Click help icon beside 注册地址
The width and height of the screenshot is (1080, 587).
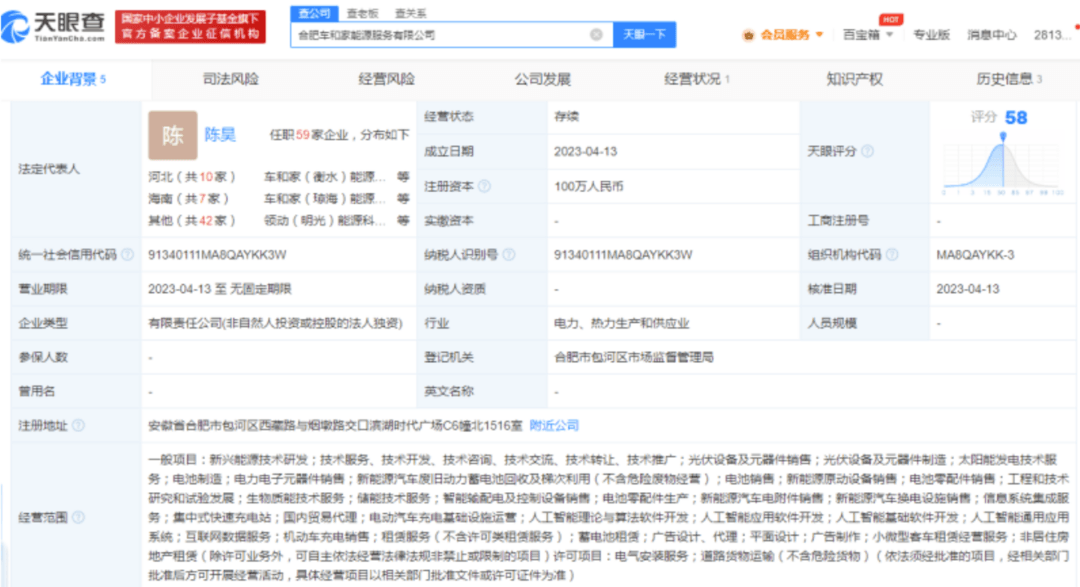[x=79, y=426]
